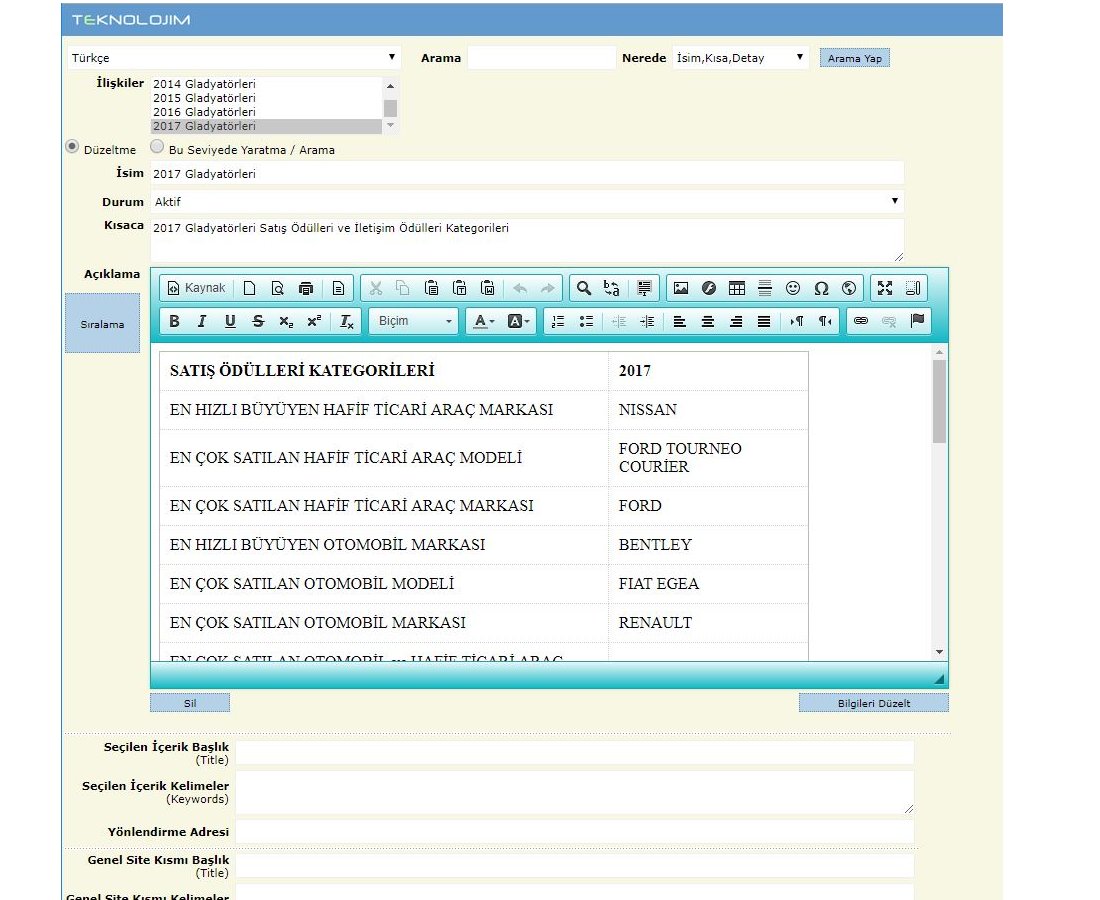Align text to the left

tap(680, 321)
